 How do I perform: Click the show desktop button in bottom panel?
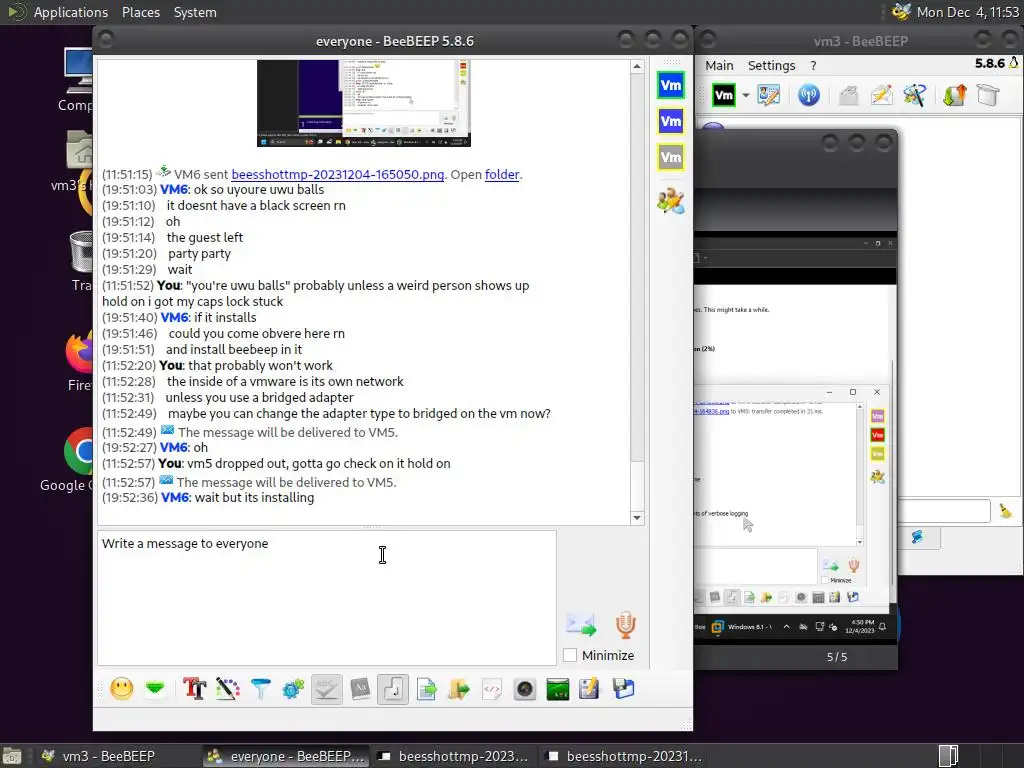[12, 756]
